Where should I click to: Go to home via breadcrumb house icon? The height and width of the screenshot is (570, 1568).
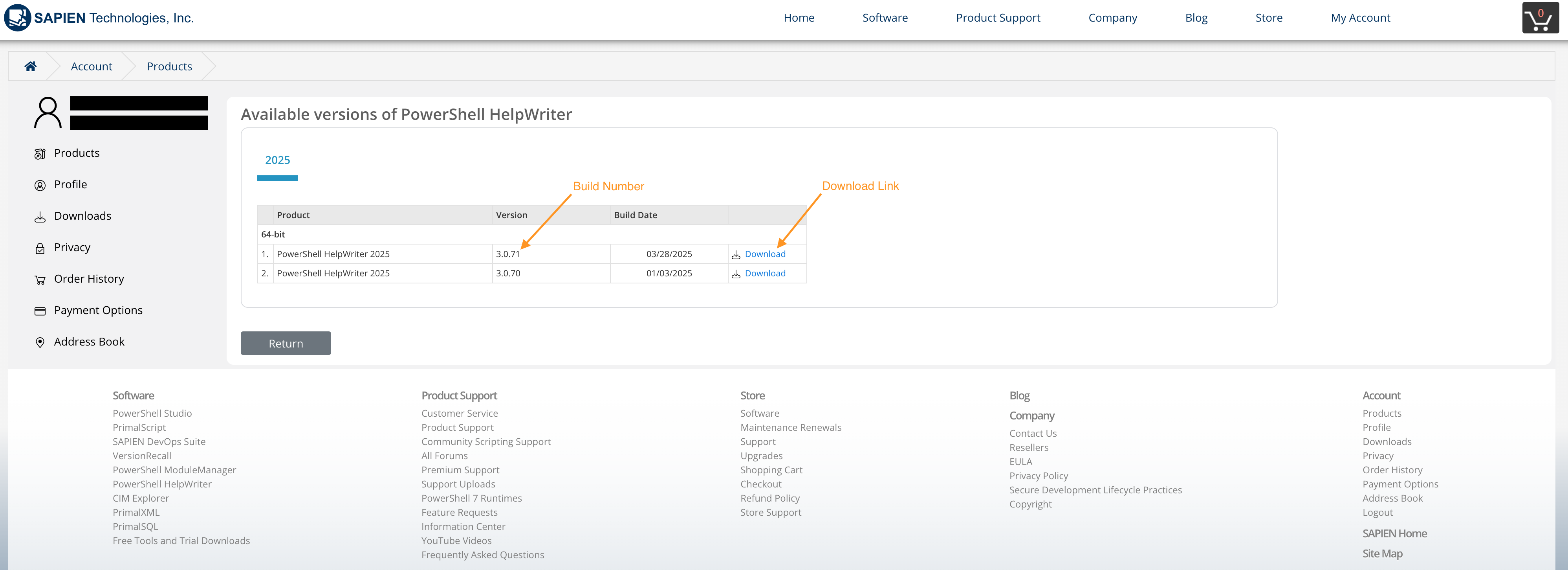[30, 66]
